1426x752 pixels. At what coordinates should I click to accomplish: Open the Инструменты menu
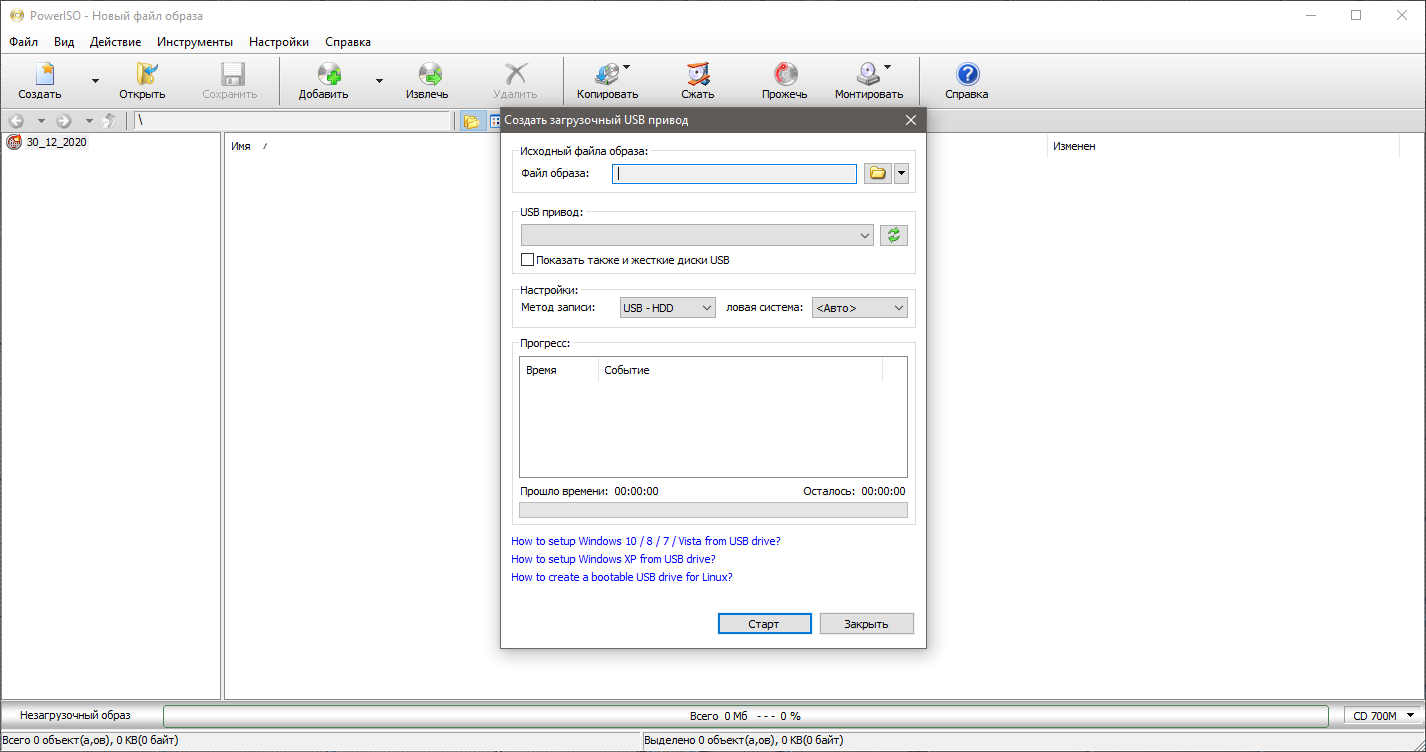[195, 42]
